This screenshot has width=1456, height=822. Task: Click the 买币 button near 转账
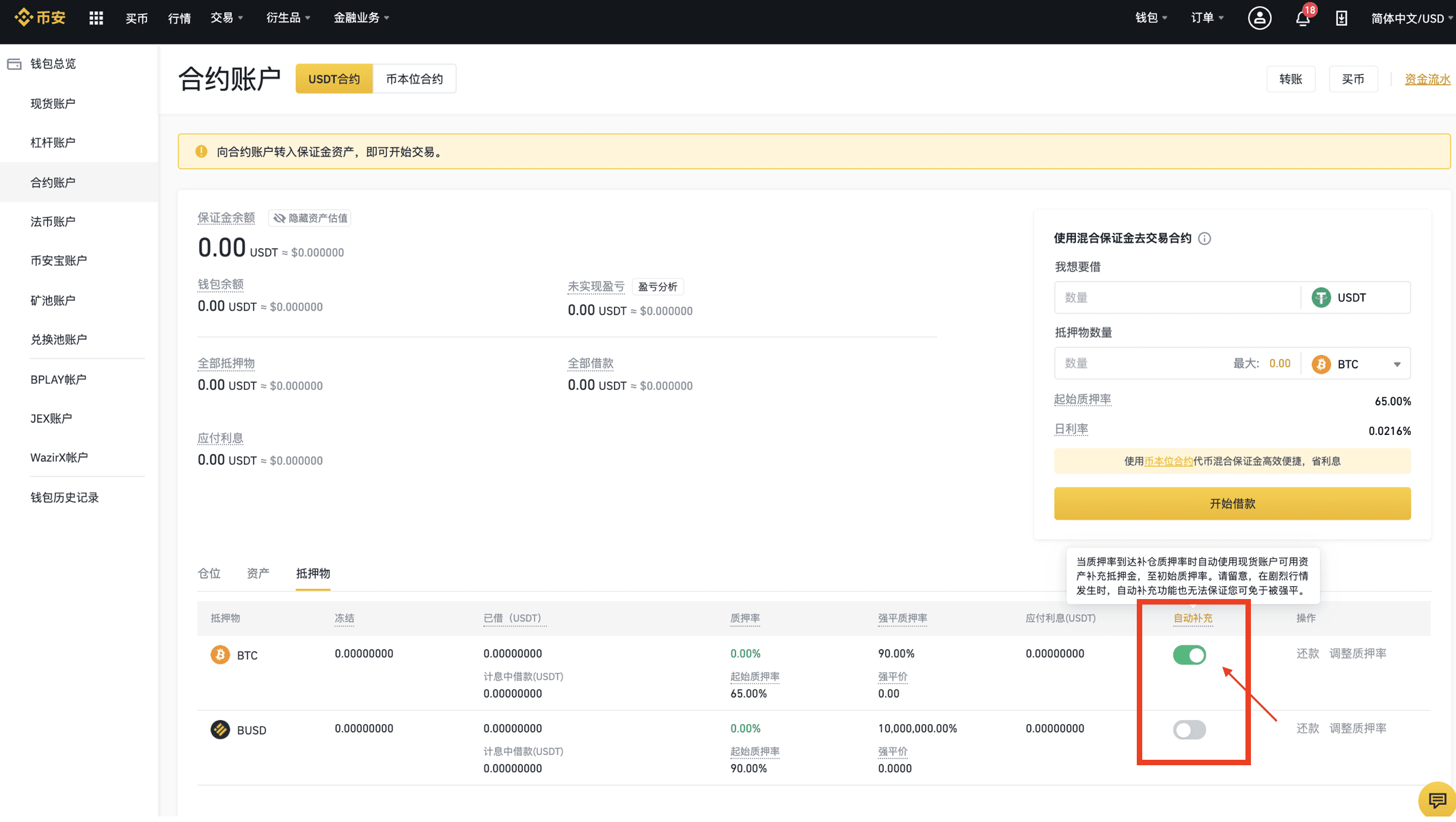coord(1353,79)
